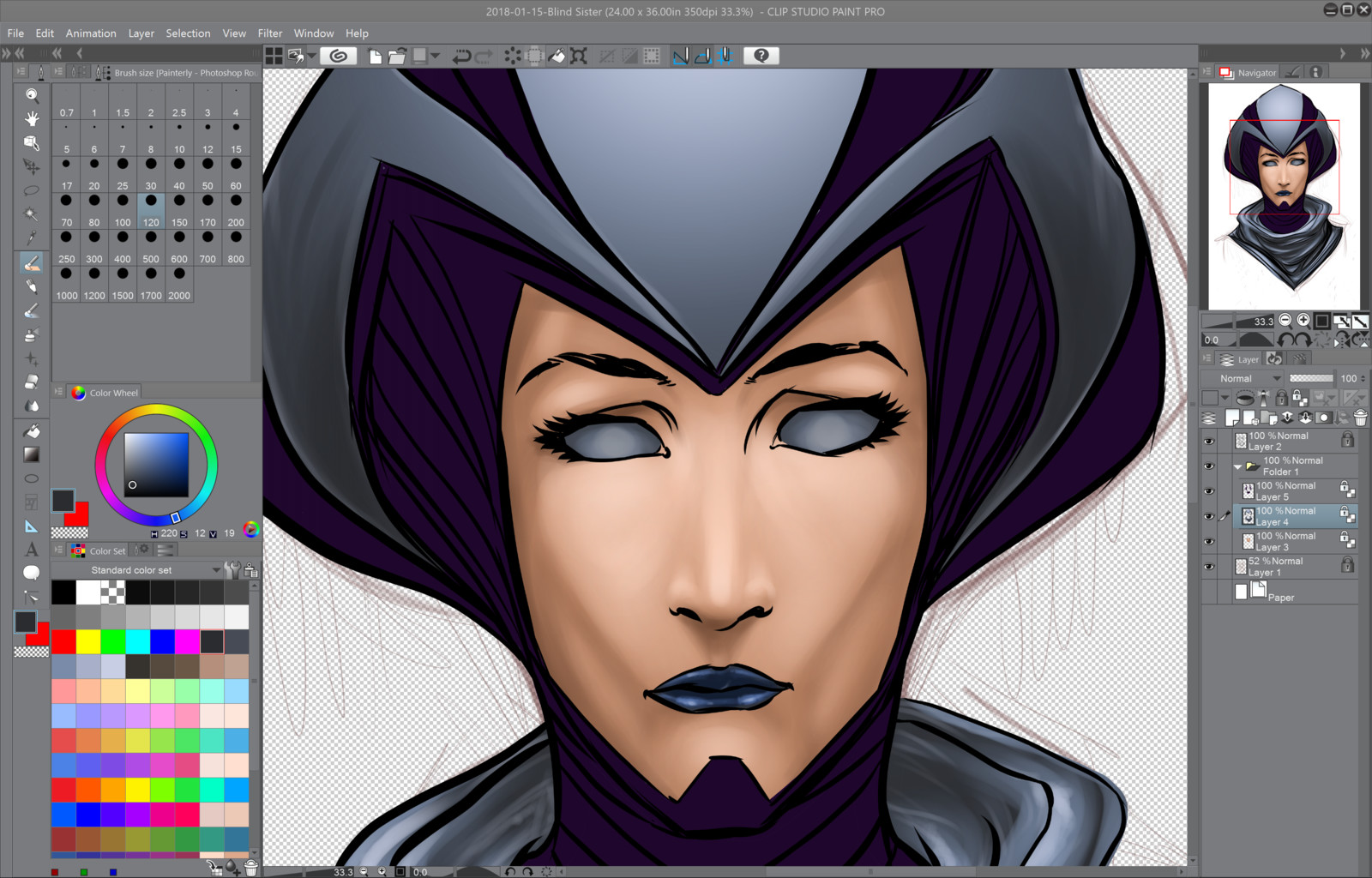Select Layer 3 in the layer list
Screen dimensions: 1372x878
[x=1295, y=541]
